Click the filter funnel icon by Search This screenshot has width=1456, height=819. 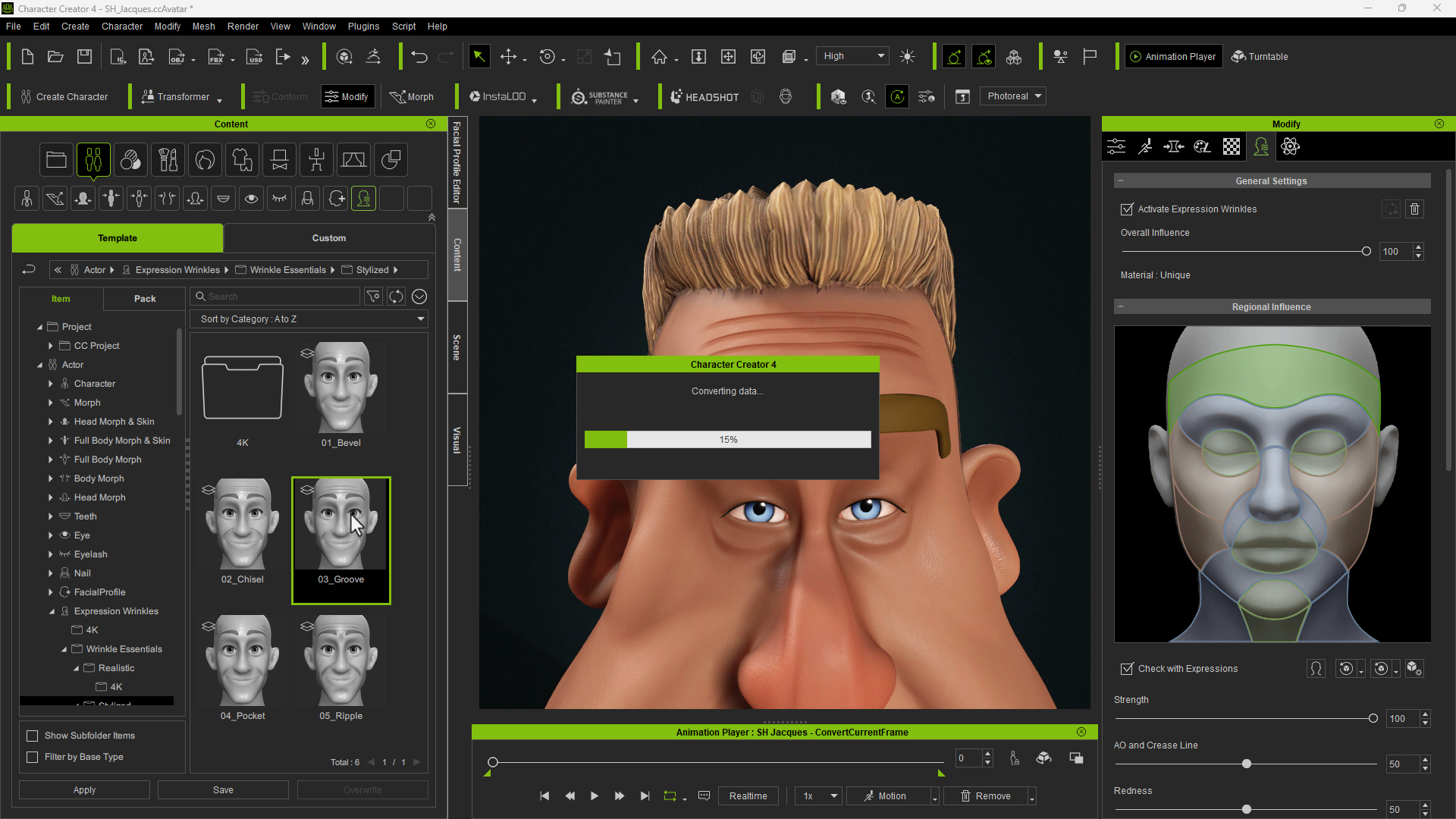point(374,297)
